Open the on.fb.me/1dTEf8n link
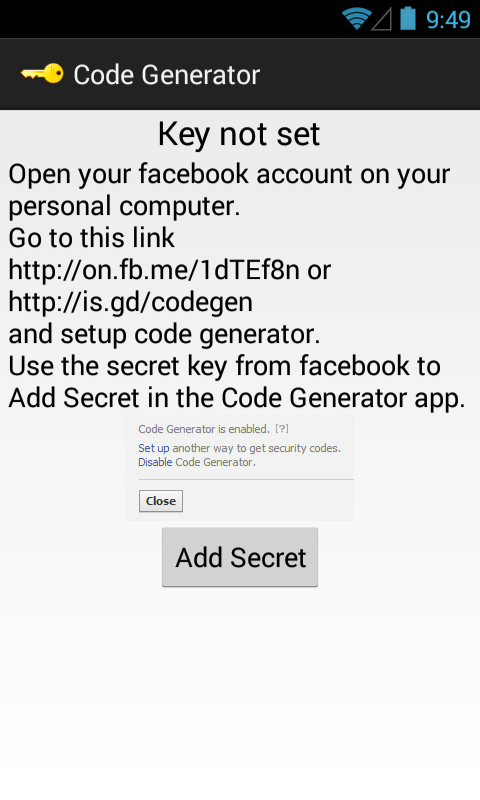Viewport: 480px width, 800px height. [154, 270]
